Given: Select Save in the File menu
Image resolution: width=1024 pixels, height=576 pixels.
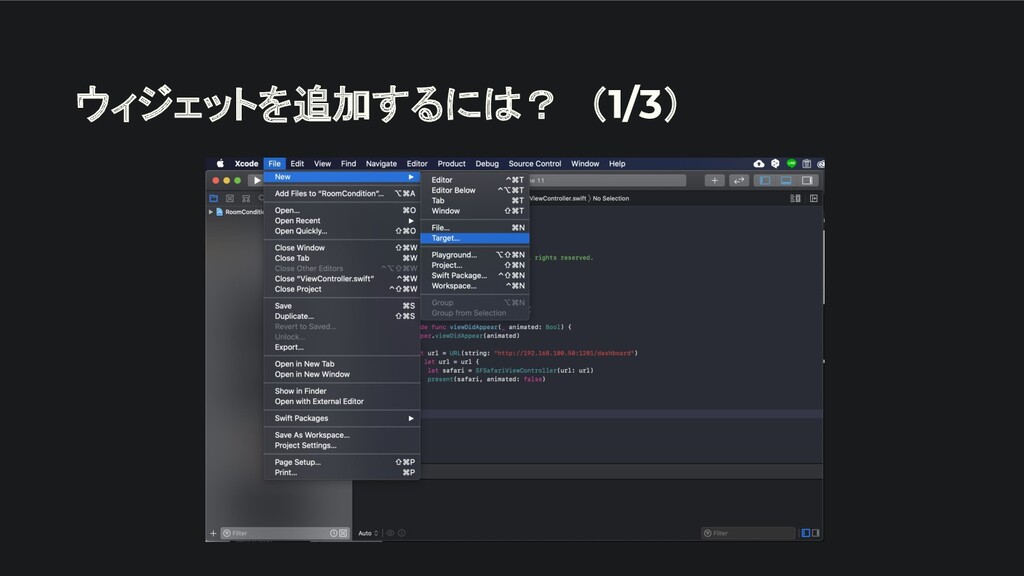Looking at the screenshot, I should 342,306.
